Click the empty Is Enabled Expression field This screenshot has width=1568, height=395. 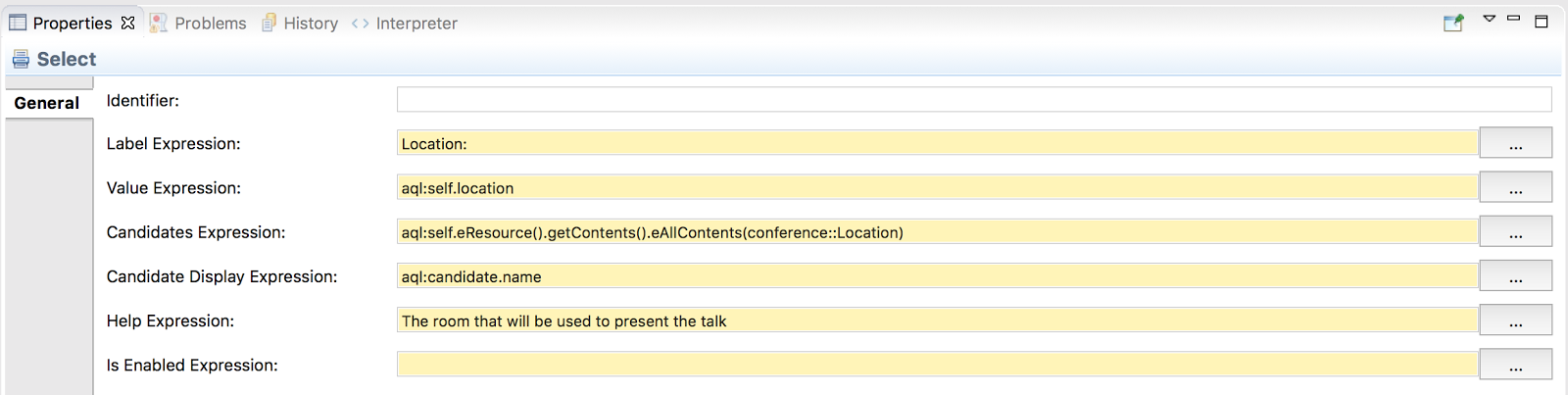click(x=936, y=366)
